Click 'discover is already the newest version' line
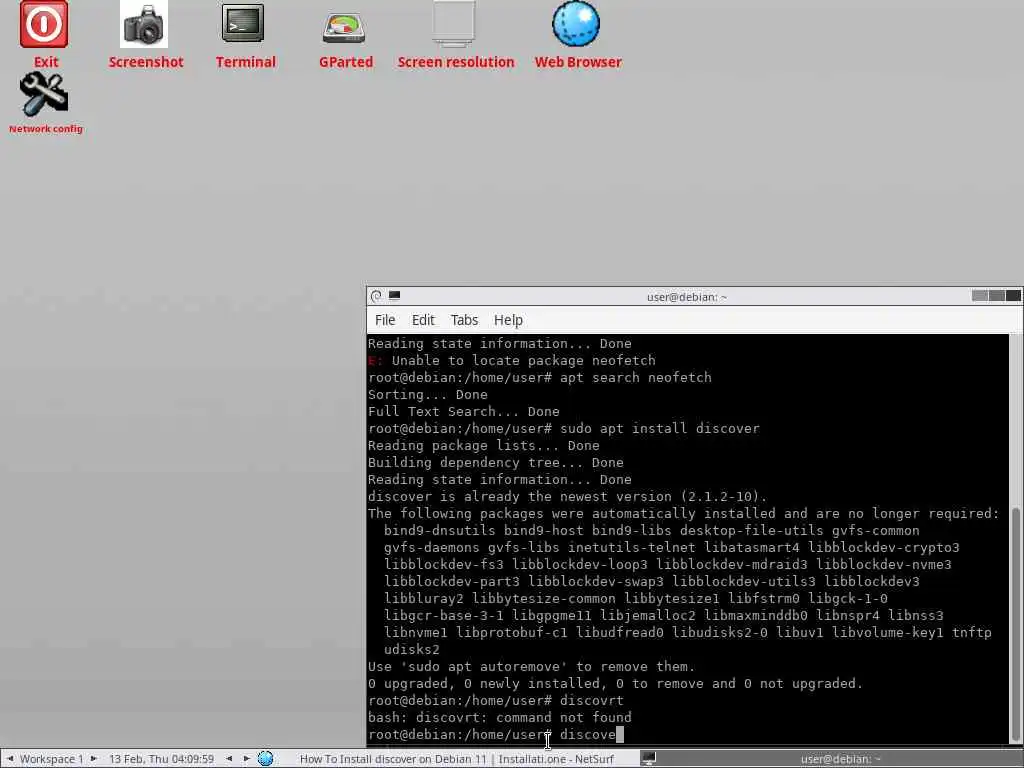1024x768 pixels. [568, 496]
